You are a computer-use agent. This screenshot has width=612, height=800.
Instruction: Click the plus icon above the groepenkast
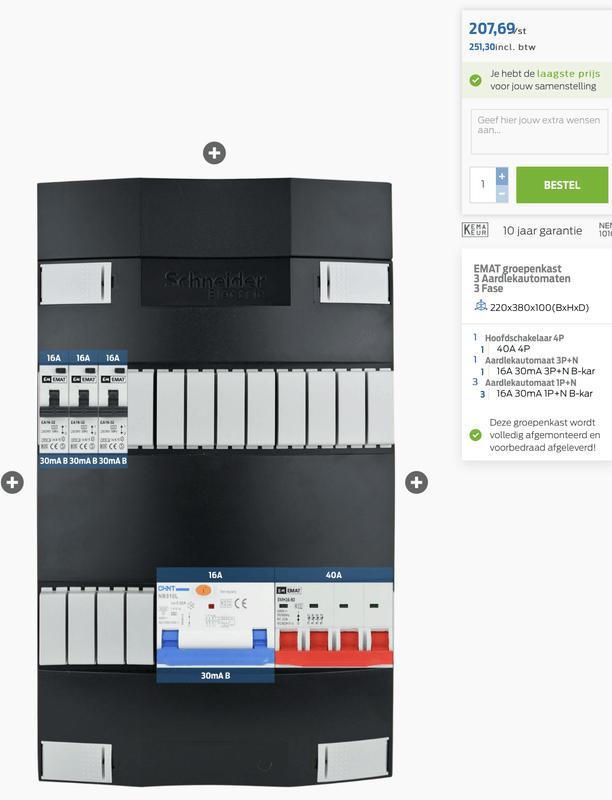pos(214,153)
